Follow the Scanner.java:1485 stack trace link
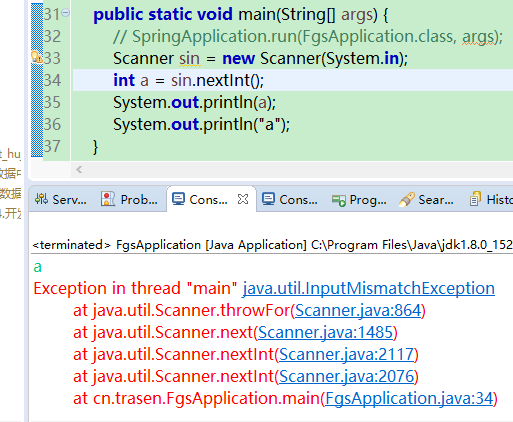The image size is (513, 422). [x=326, y=332]
